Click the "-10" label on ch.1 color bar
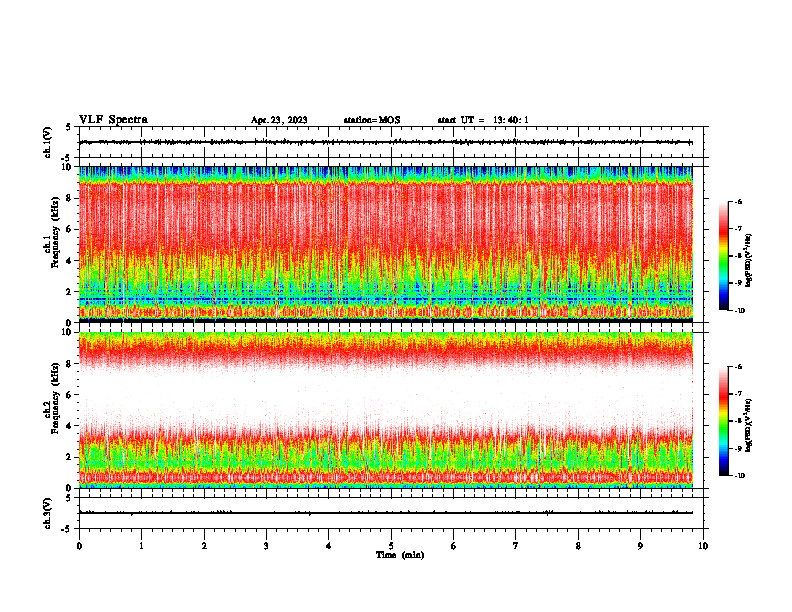 point(739,311)
